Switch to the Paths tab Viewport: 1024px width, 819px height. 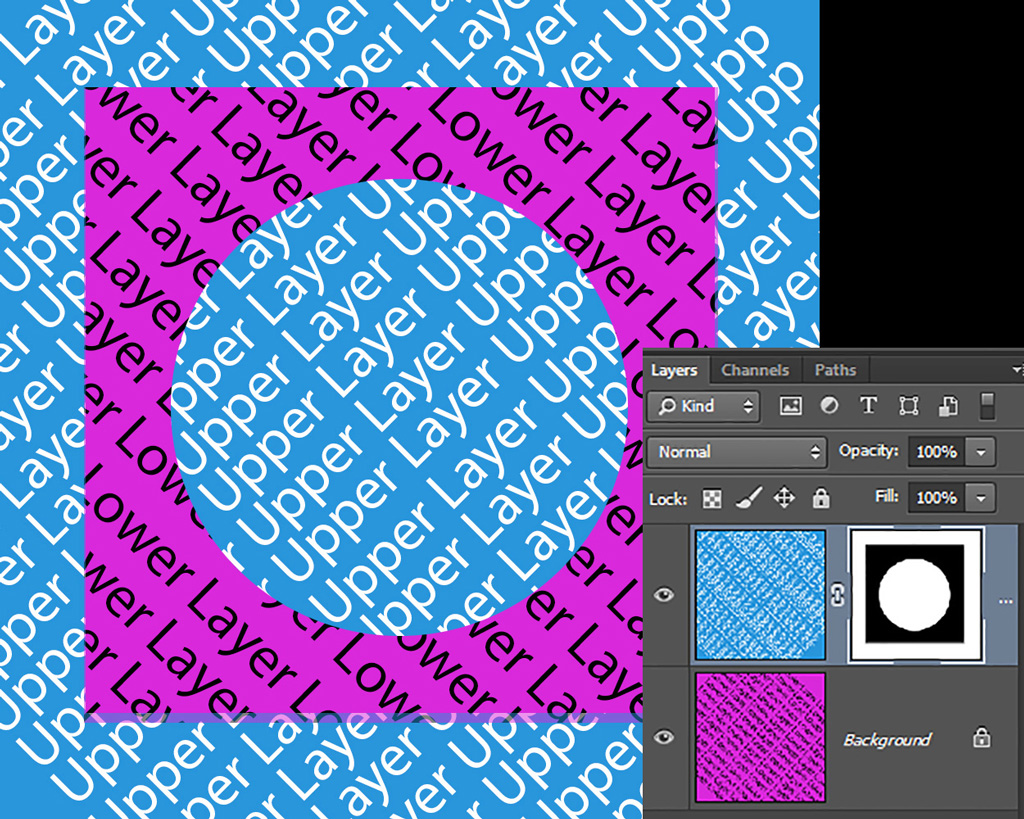tap(835, 370)
